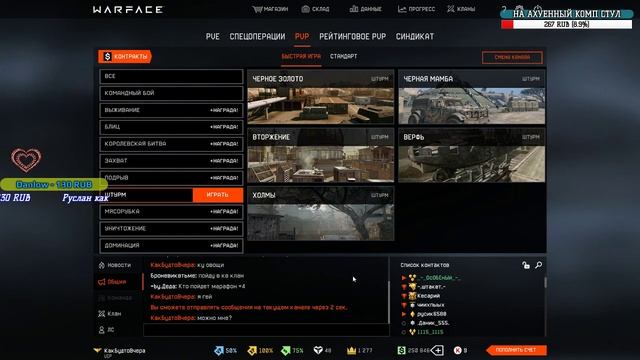The height and width of the screenshot is (360, 640).
Task: Open the Данные stats icon
Action: pyautogui.click(x=353, y=9)
